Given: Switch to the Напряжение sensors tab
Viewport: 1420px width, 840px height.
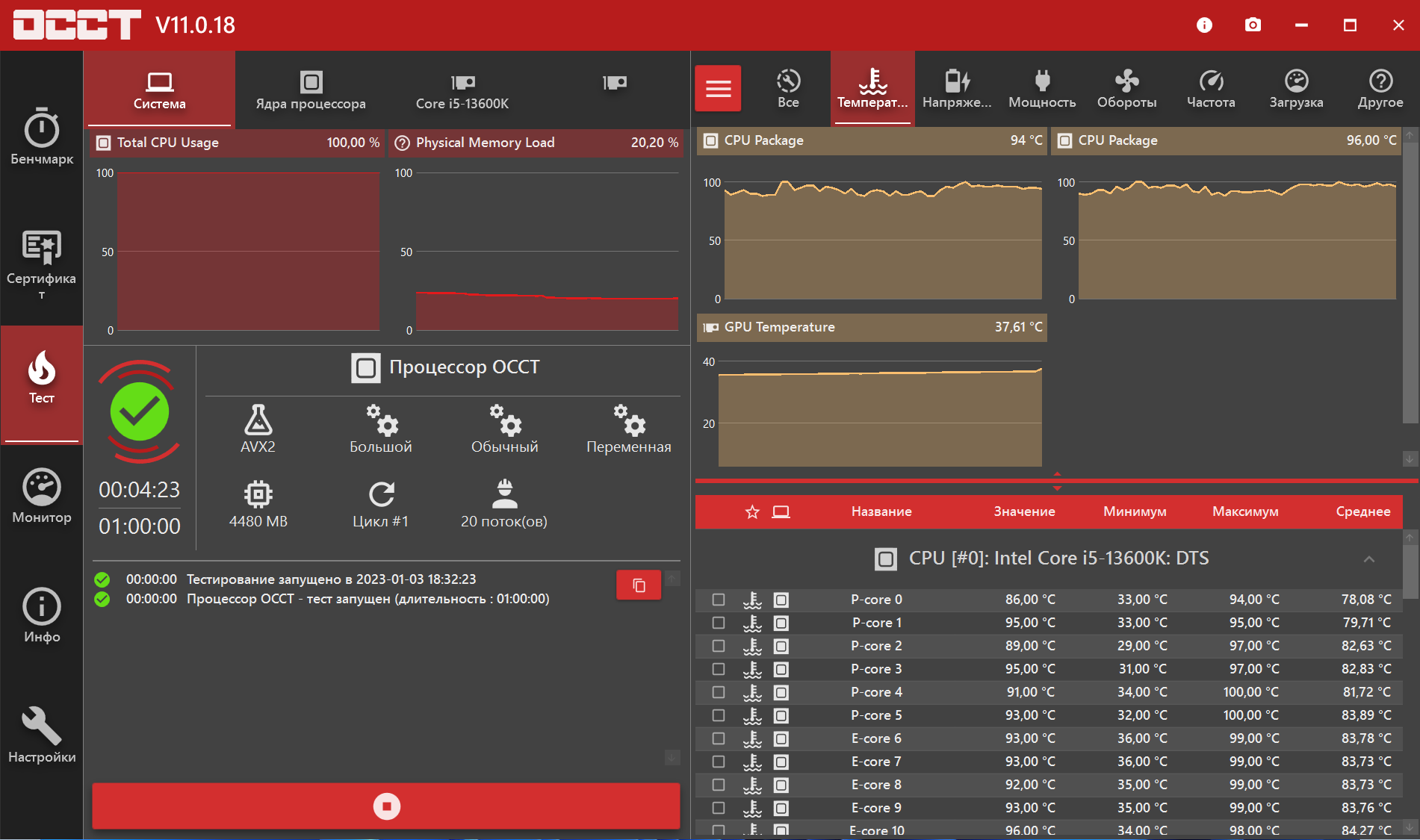Looking at the screenshot, I should coord(957,88).
